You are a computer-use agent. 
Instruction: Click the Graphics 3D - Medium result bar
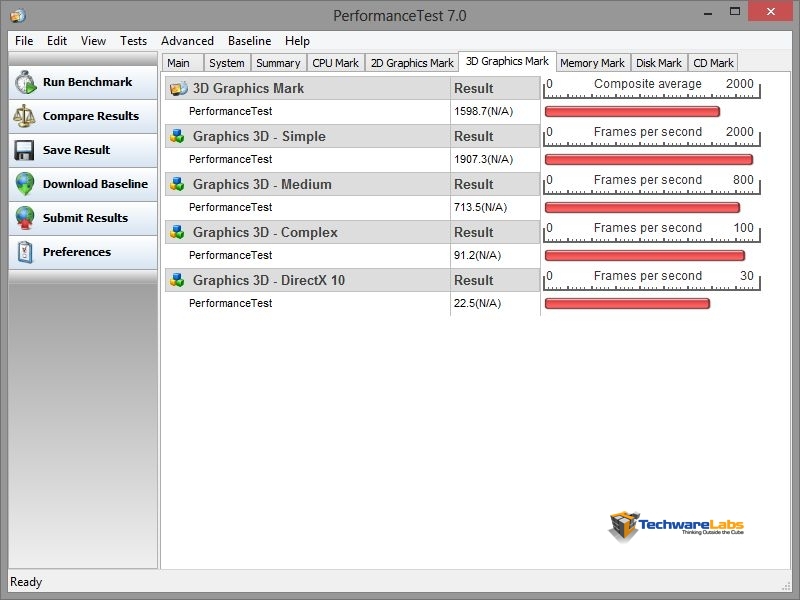[642, 208]
